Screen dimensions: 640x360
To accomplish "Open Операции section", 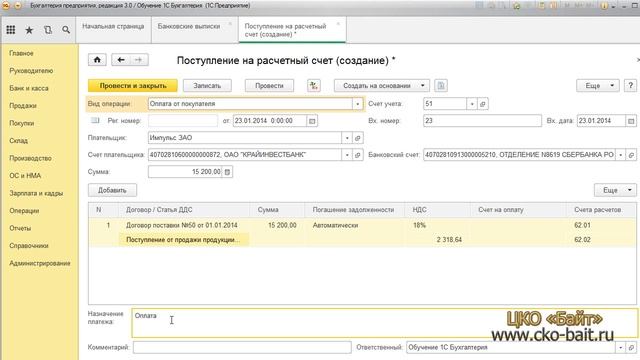I will coord(24,211).
